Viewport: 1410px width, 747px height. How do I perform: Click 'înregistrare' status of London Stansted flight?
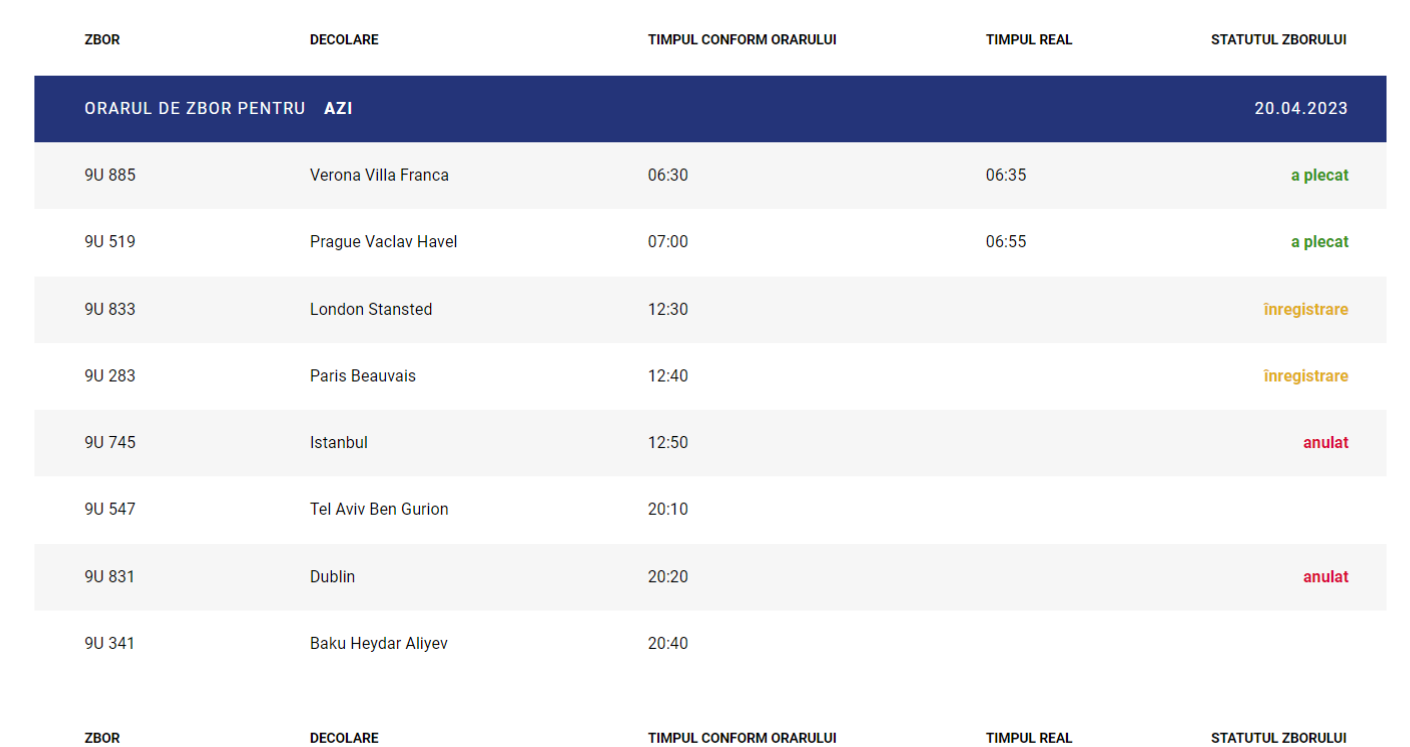1305,309
